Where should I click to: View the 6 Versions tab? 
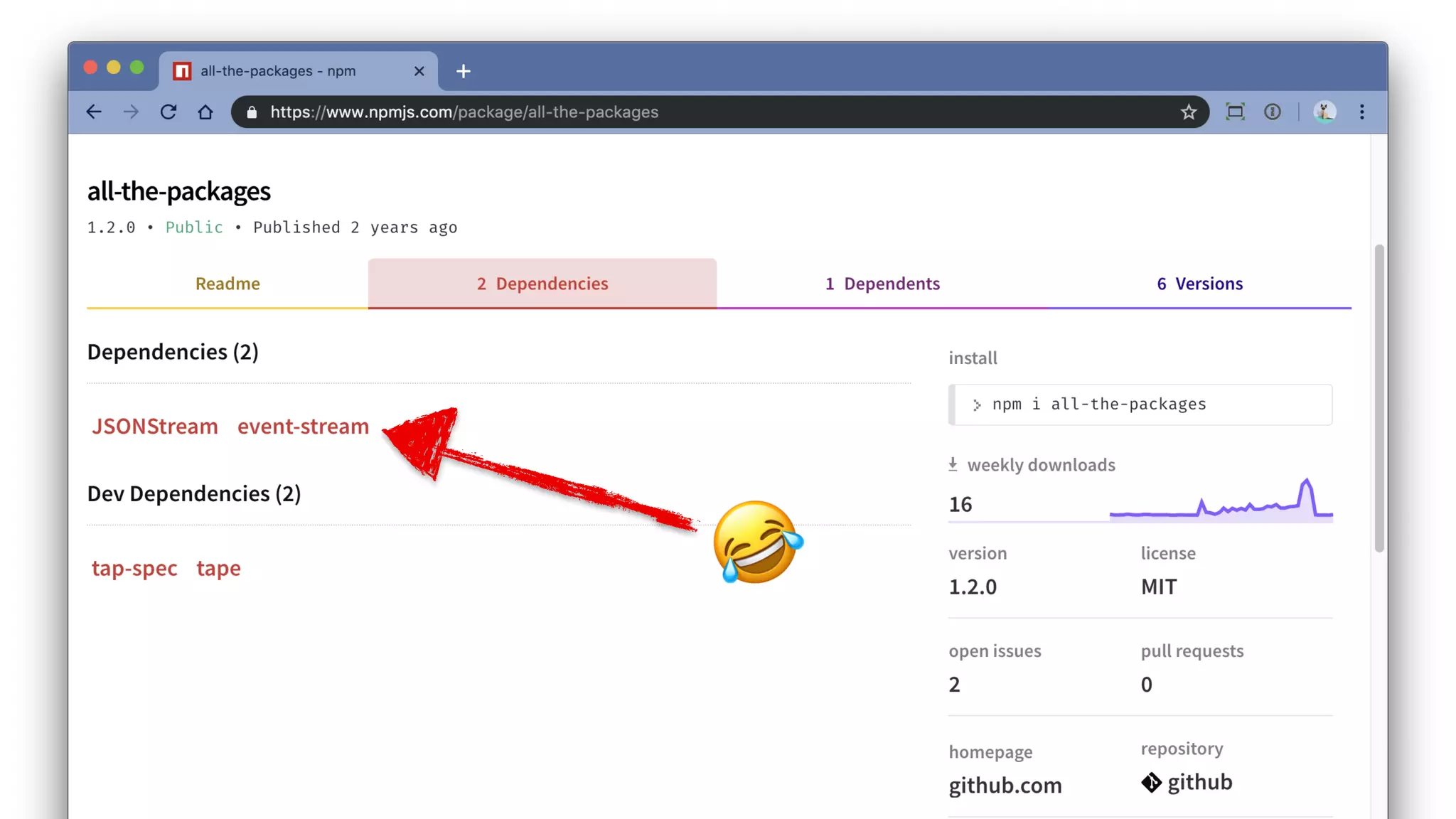pyautogui.click(x=1199, y=284)
